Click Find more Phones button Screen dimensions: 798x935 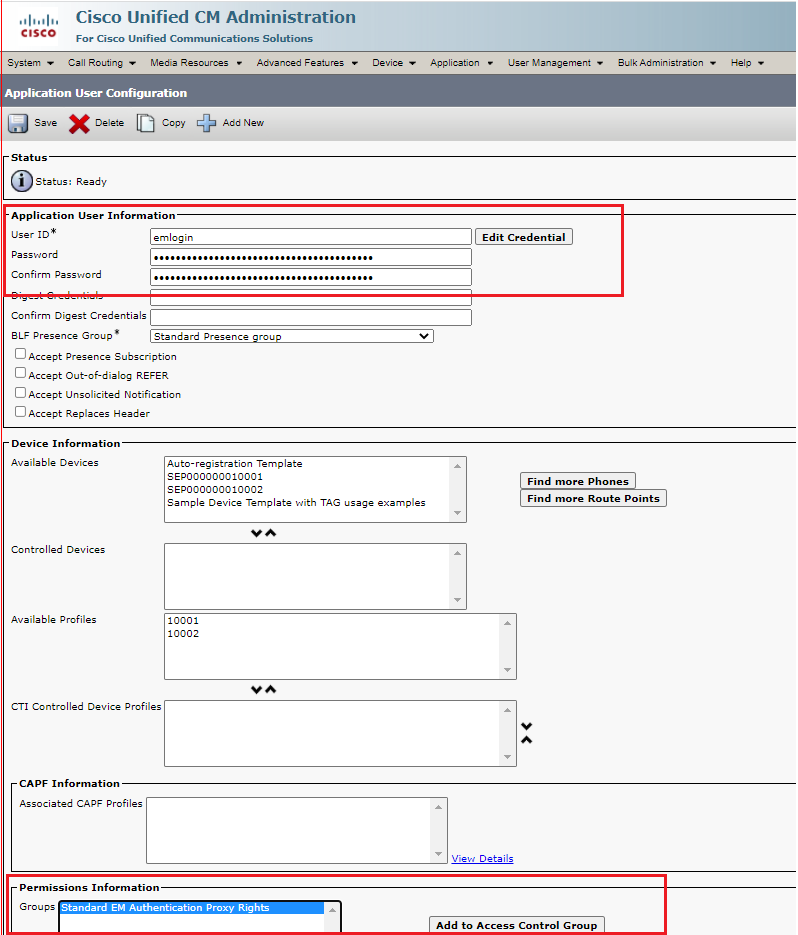click(578, 481)
